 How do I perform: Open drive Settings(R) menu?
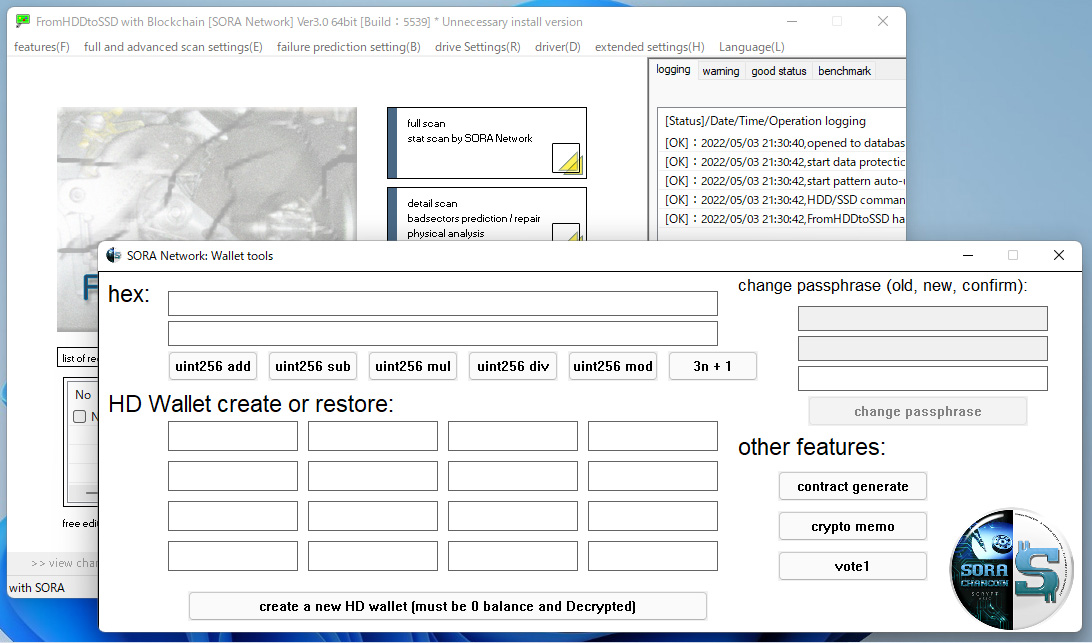click(478, 47)
